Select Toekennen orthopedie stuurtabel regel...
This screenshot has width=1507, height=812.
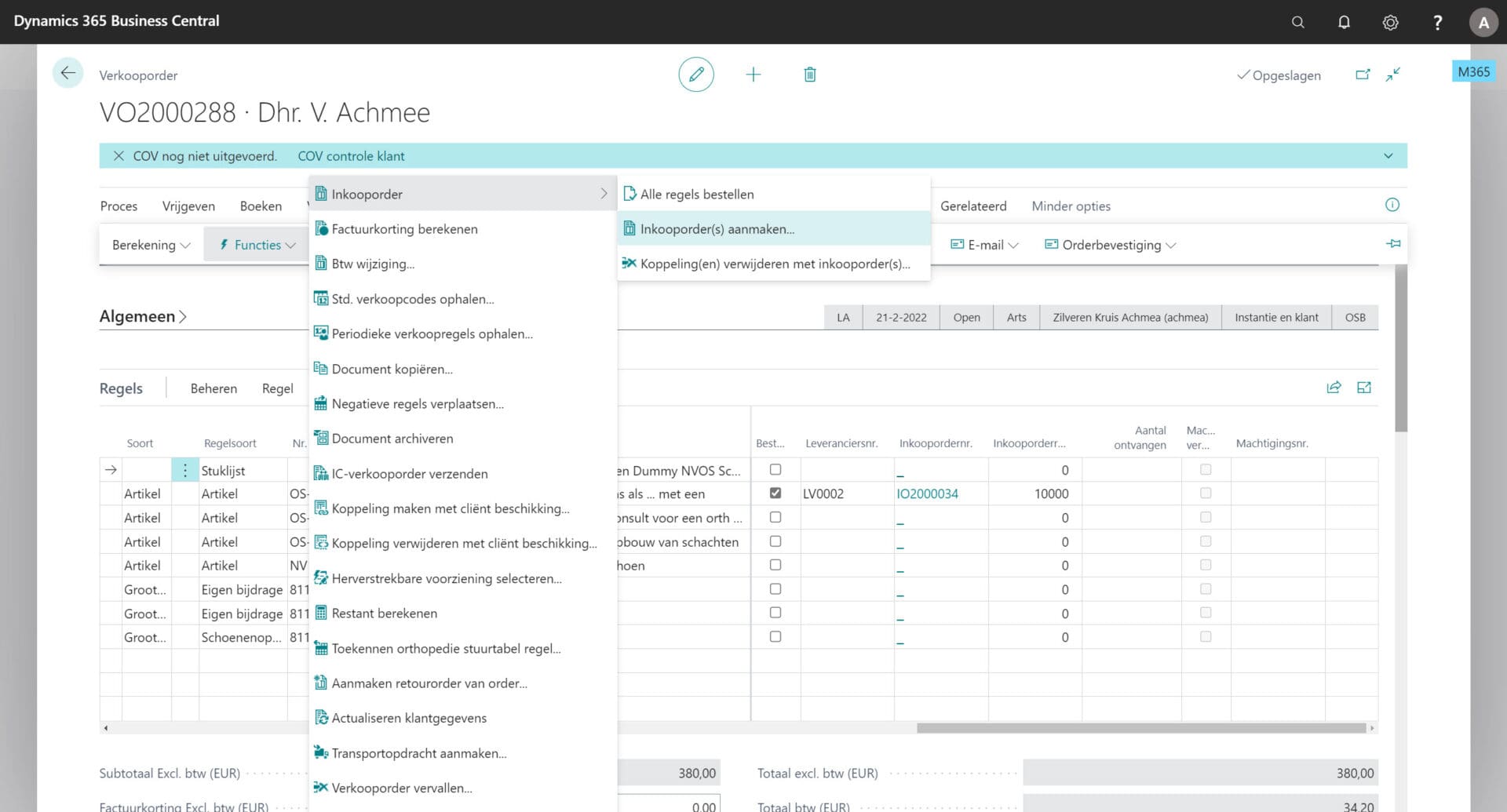(x=463, y=648)
